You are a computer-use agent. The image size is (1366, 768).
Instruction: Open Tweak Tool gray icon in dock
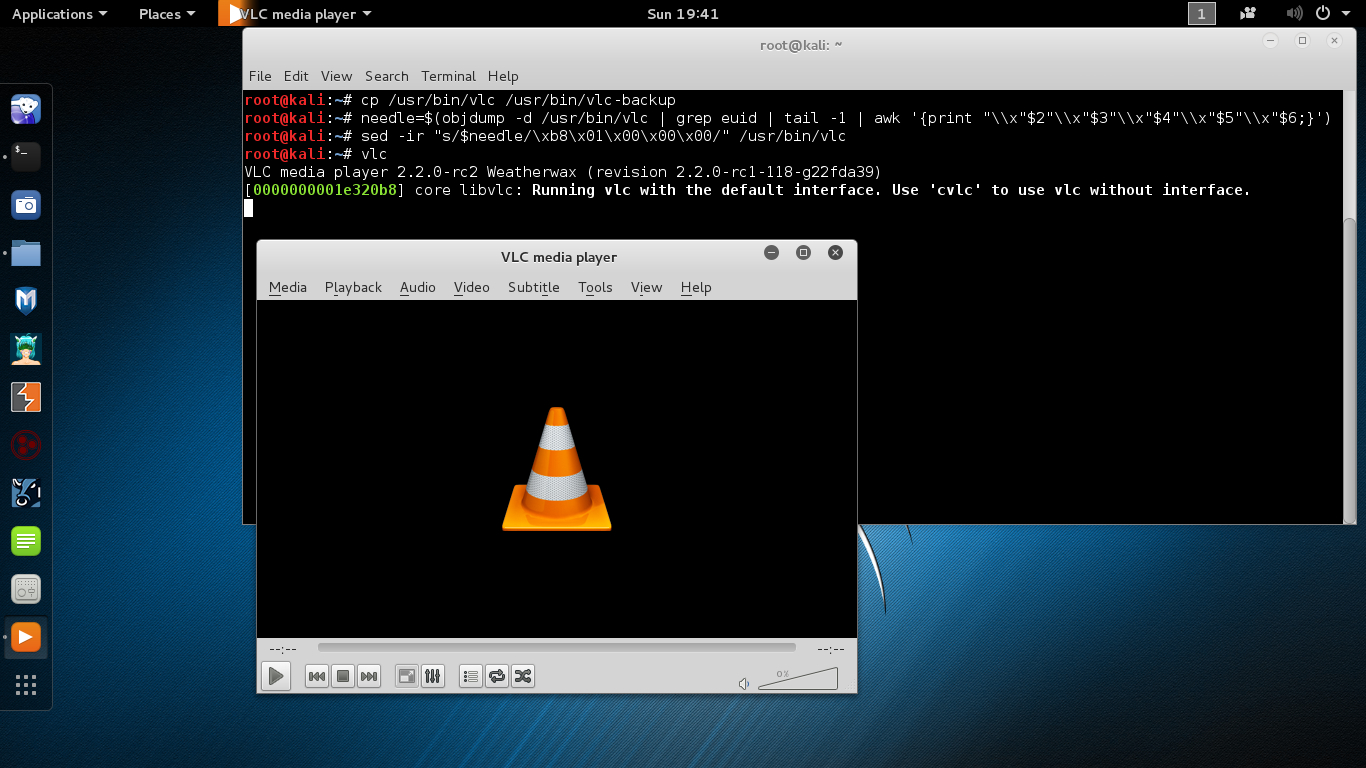pyautogui.click(x=26, y=589)
